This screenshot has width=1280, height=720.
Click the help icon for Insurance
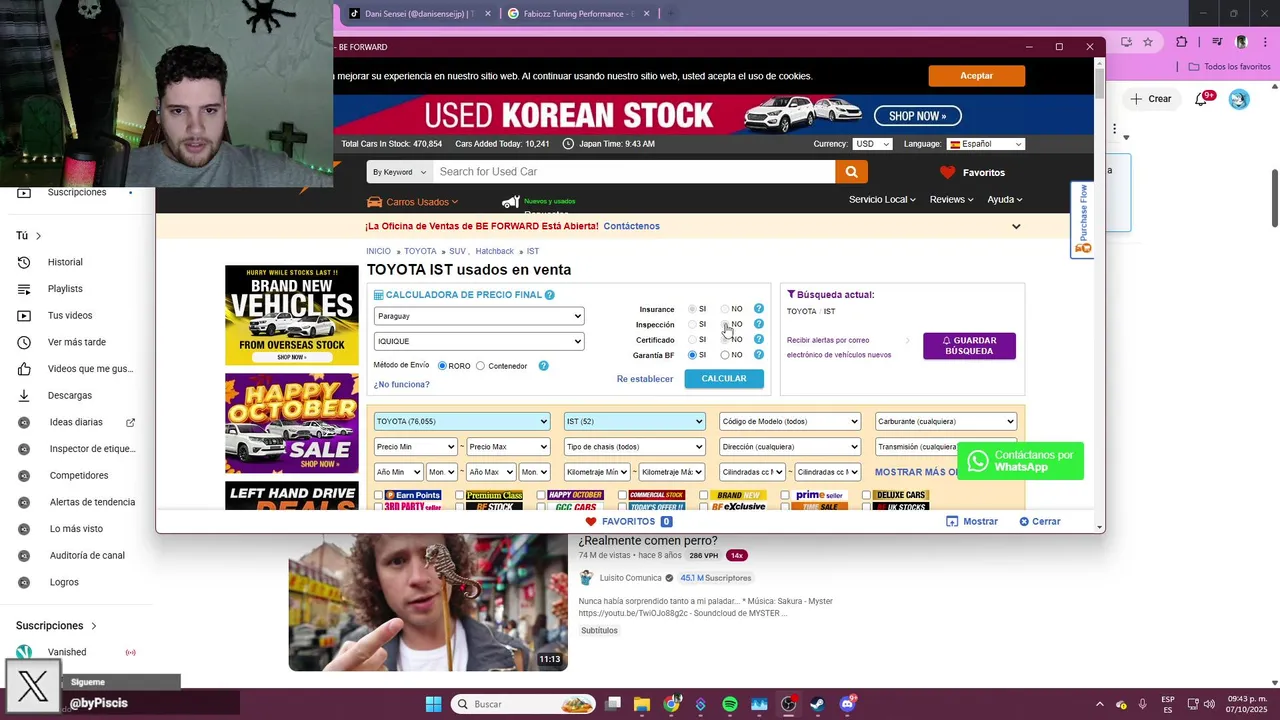(x=759, y=309)
